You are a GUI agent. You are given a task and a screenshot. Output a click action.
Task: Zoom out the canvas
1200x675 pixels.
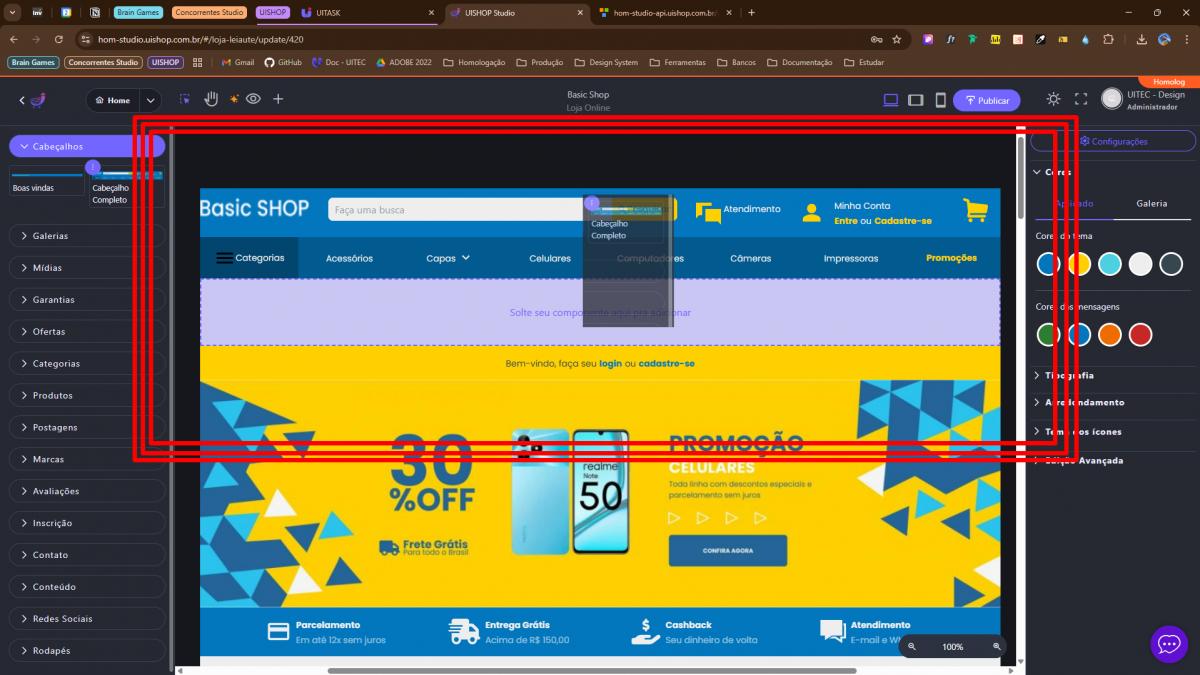[x=912, y=647]
